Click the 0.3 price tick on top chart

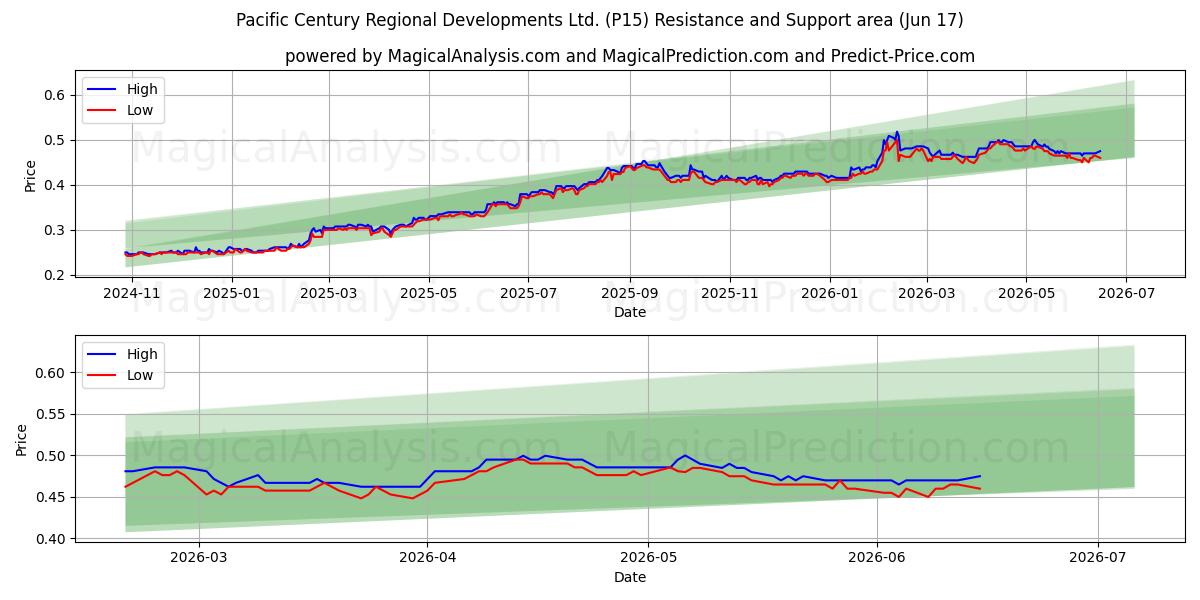(55, 230)
